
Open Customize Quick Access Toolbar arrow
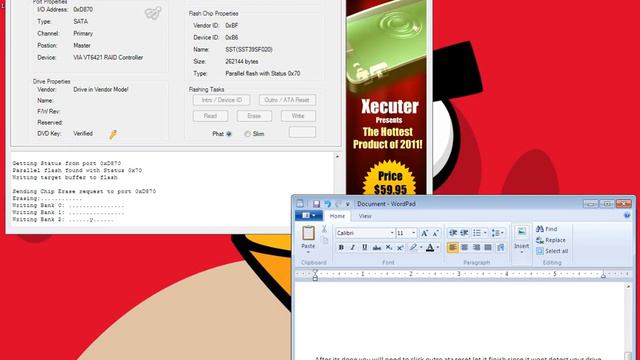348,204
